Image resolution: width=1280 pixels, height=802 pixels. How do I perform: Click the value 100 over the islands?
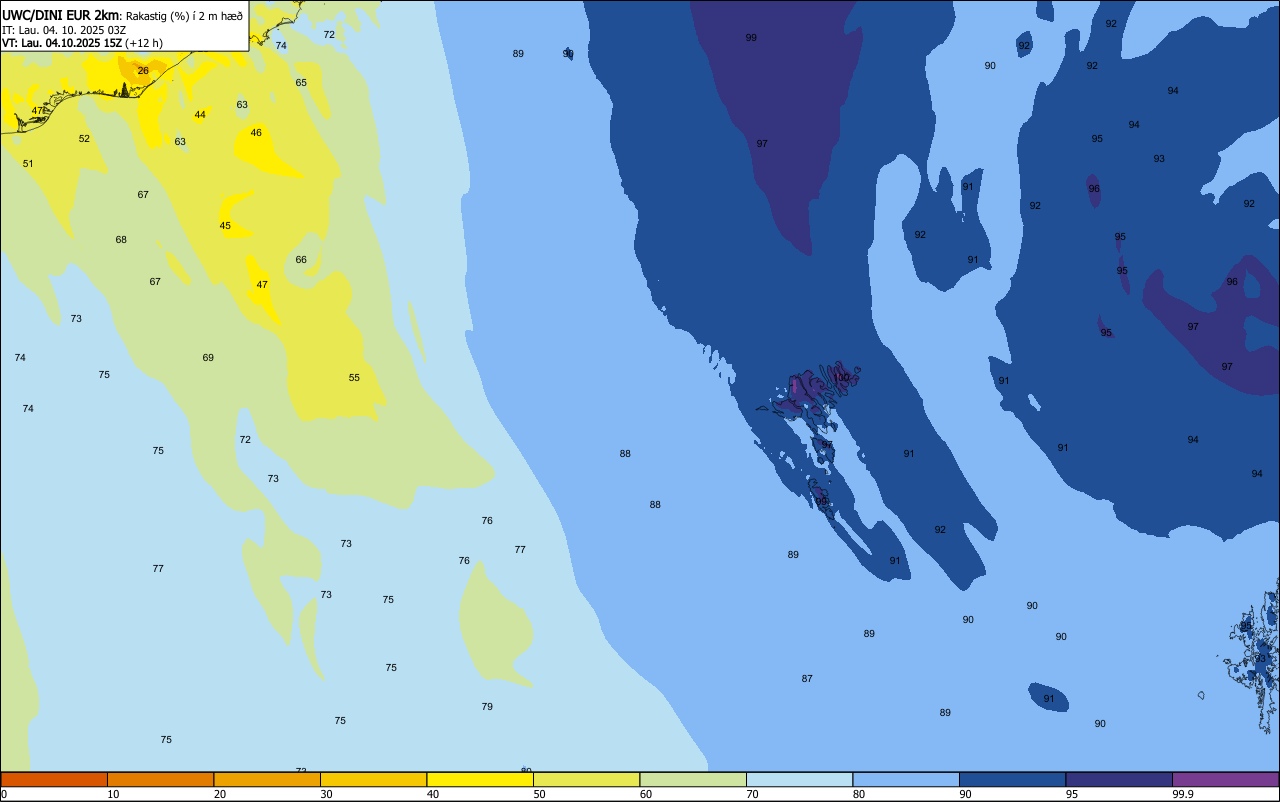tap(842, 378)
